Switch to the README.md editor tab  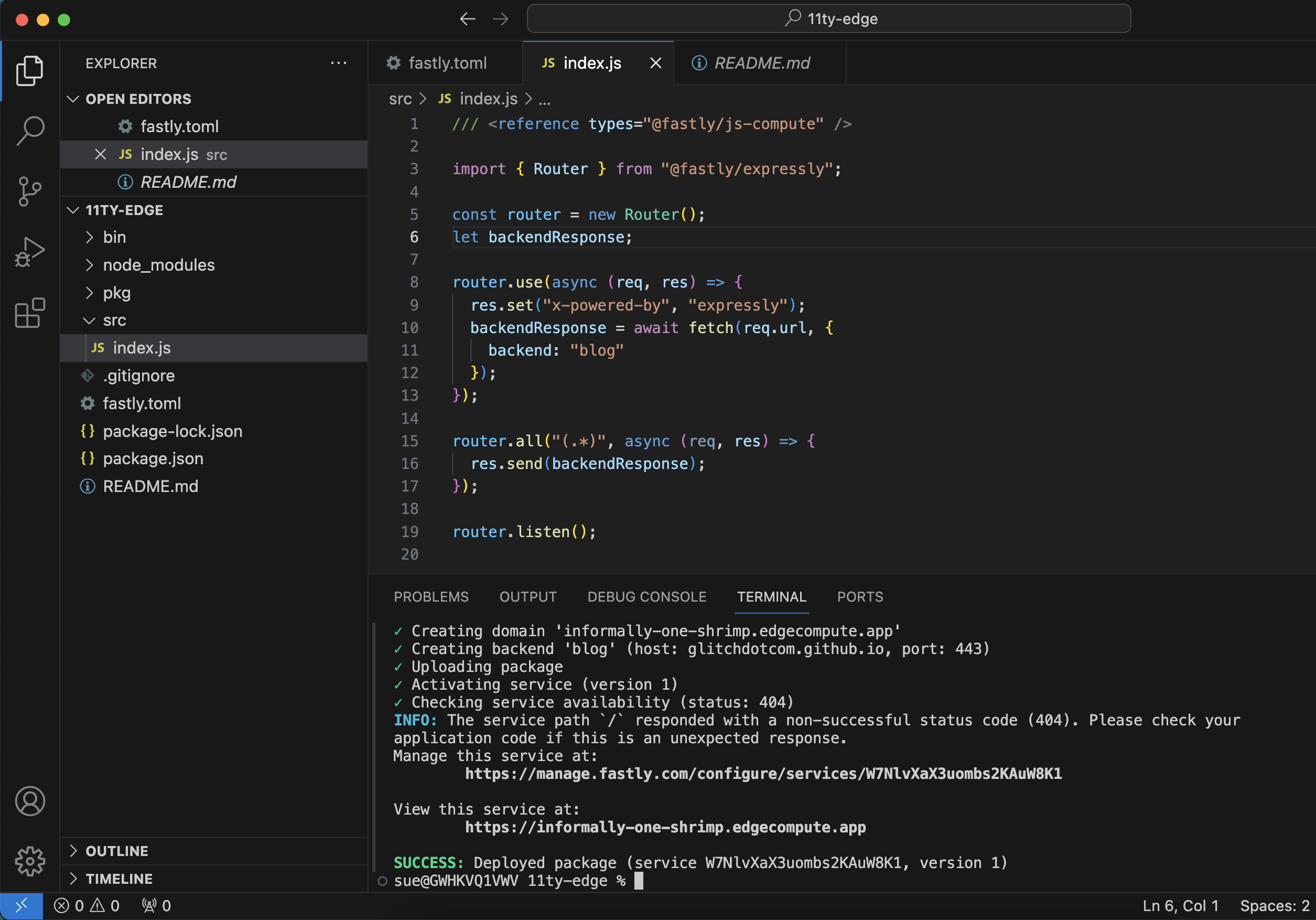[760, 63]
